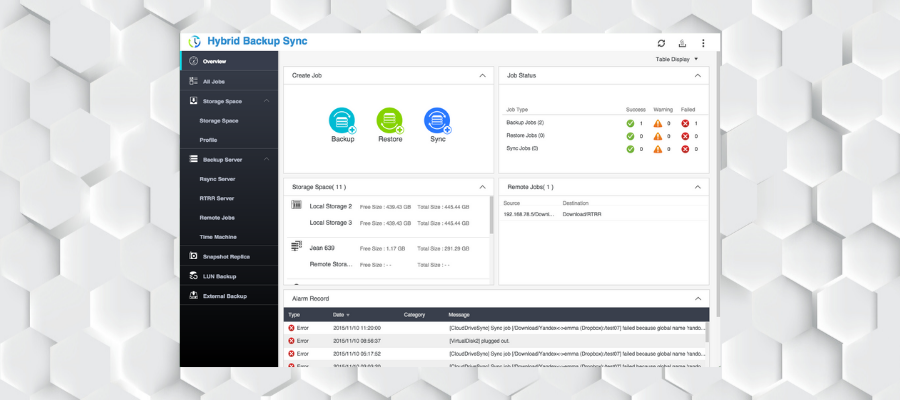Viewport: 900px width, 400px height.
Task: Click the '[VirtualDisk2] plugged out.' message
Action: click(x=479, y=341)
